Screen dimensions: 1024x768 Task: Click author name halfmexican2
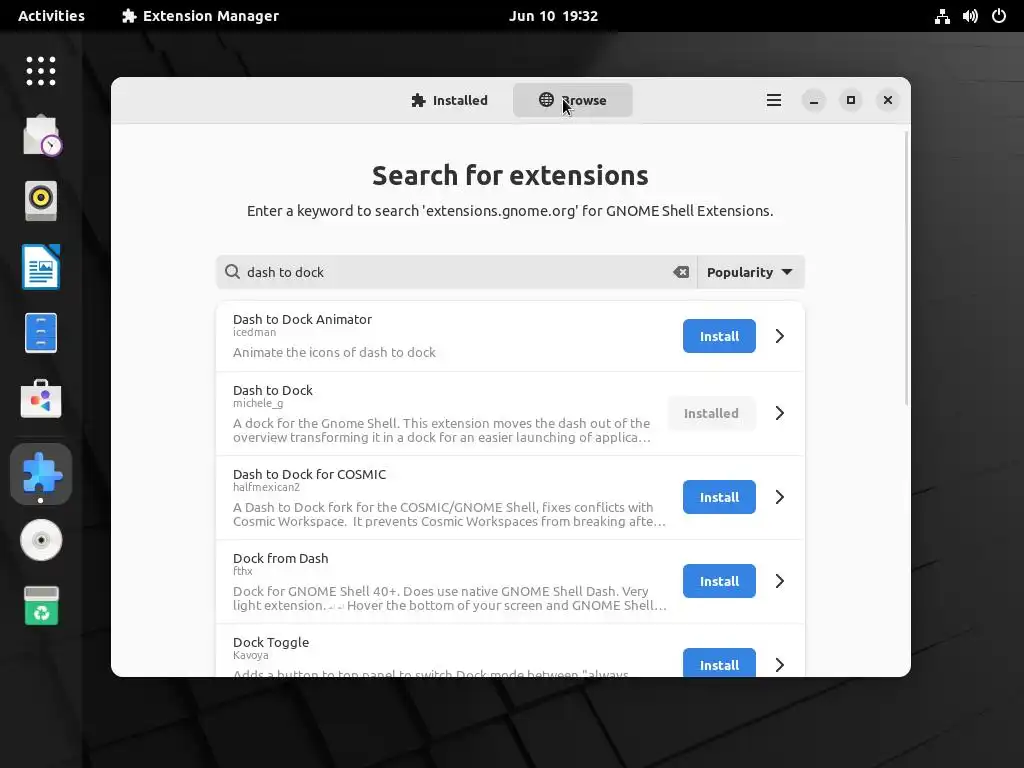266,487
